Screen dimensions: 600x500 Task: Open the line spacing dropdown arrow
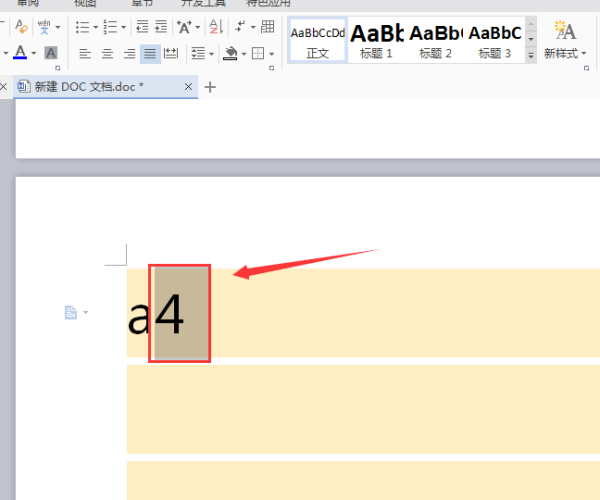(211, 54)
